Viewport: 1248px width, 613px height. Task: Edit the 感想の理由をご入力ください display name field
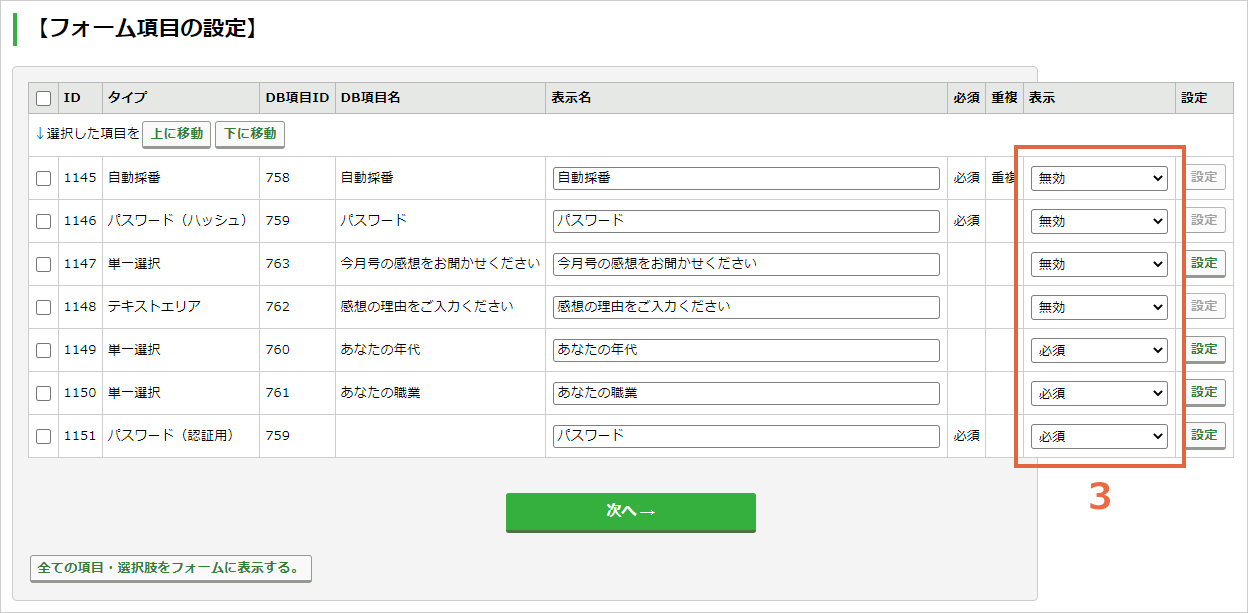[746, 307]
